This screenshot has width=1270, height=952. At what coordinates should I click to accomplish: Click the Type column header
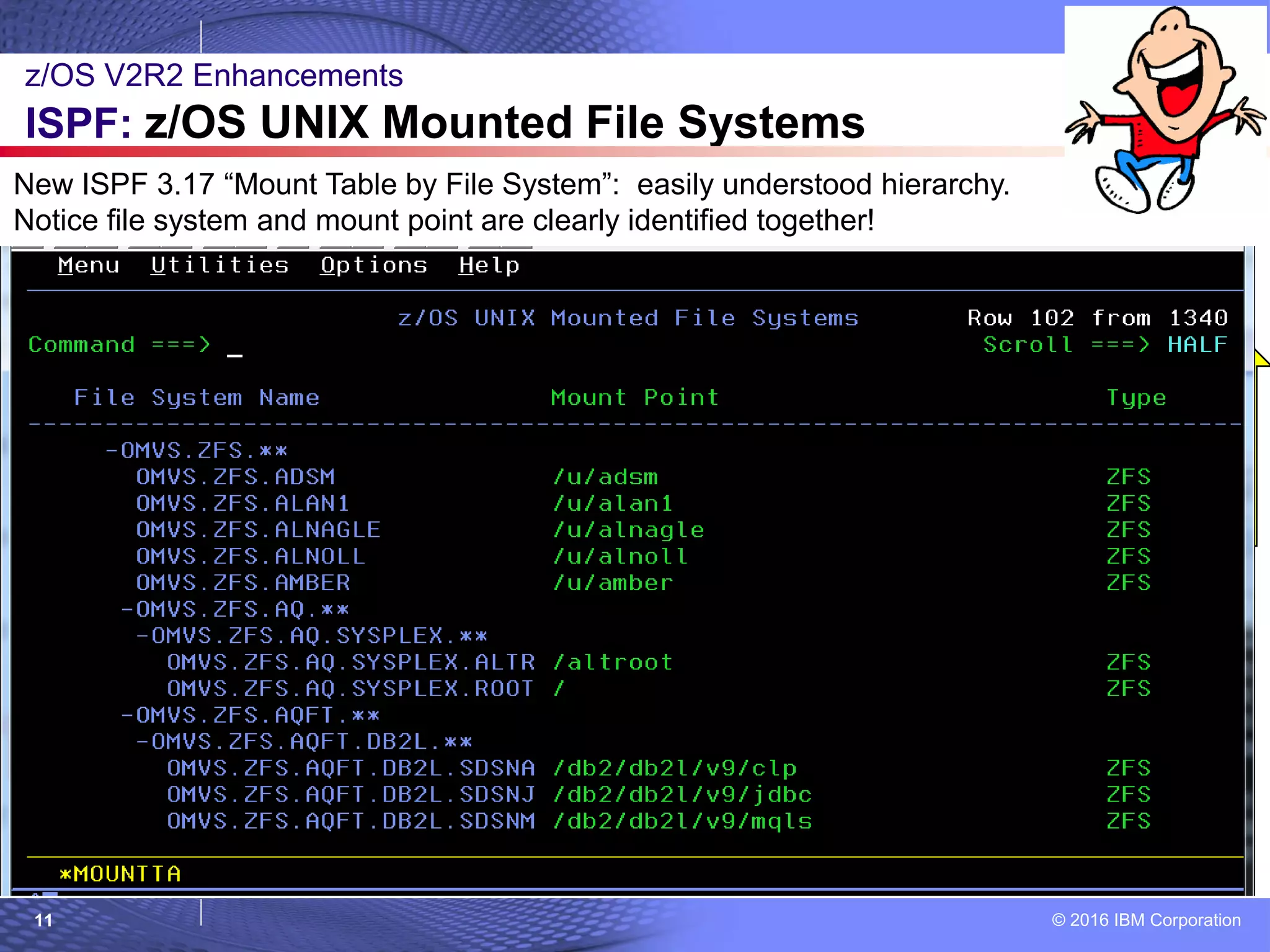click(x=1136, y=399)
